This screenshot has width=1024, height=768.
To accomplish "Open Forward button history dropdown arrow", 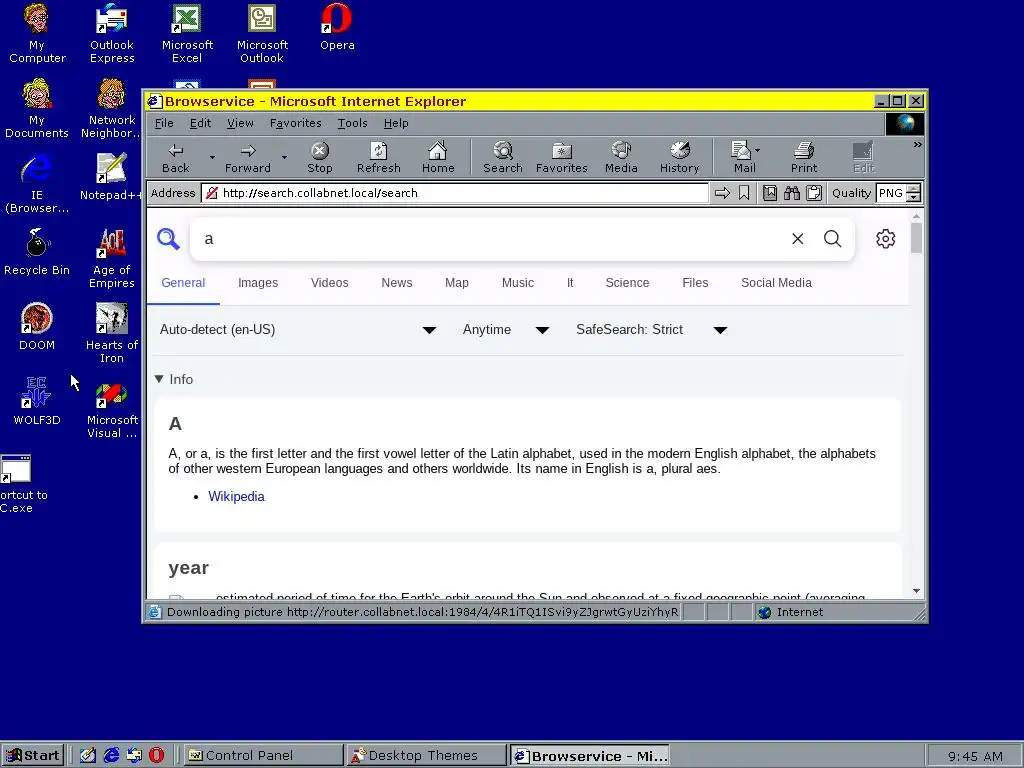I will click(284, 157).
